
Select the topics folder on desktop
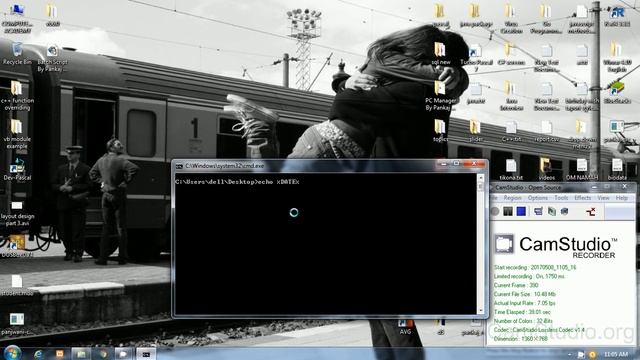[x=440, y=131]
